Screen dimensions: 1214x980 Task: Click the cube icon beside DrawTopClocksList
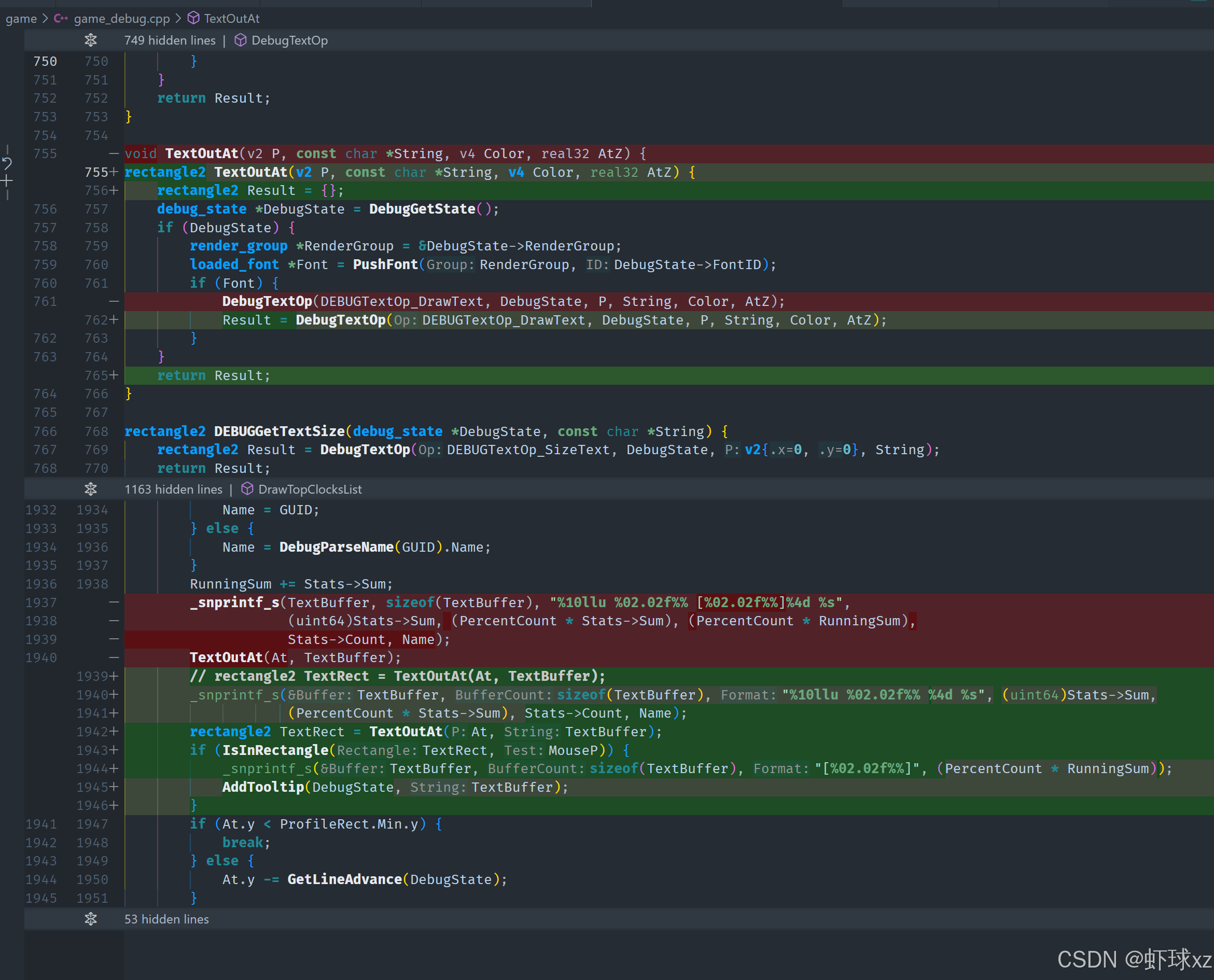click(247, 489)
